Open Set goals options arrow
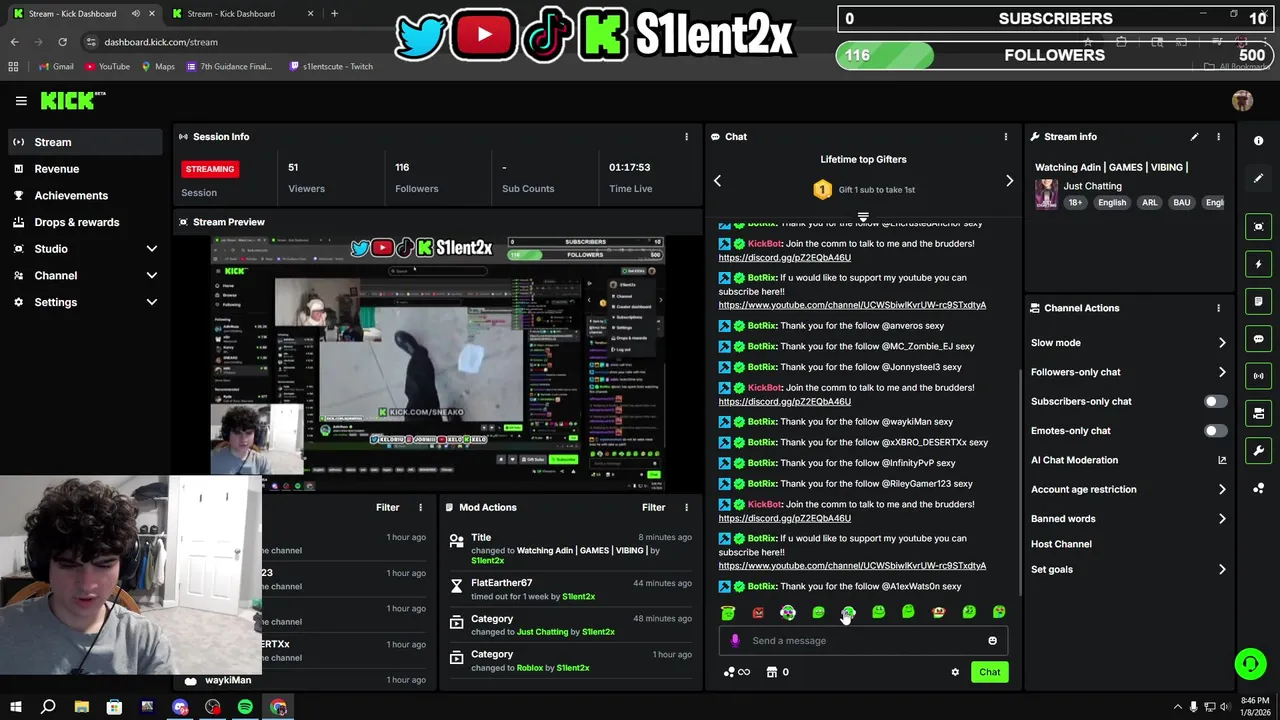This screenshot has height=720, width=1280. pos(1221,570)
